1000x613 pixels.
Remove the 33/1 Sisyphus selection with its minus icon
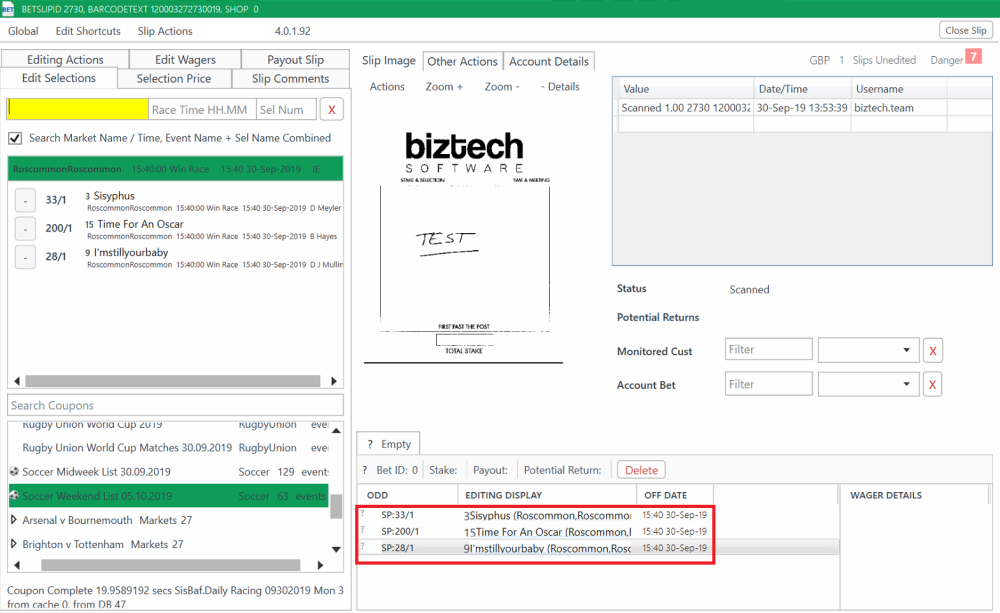point(25,200)
